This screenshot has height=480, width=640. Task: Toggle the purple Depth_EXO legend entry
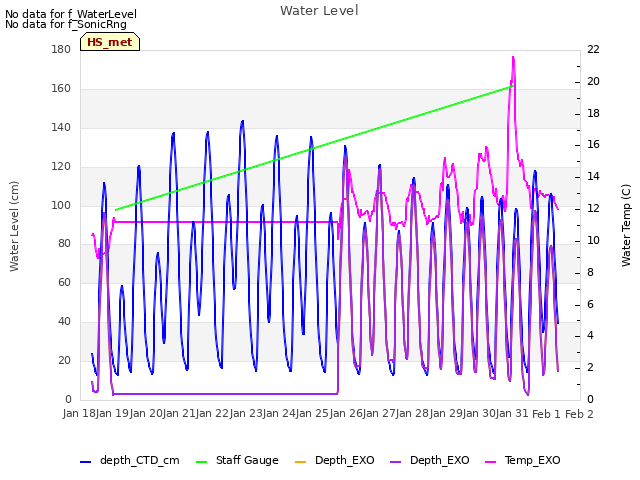pos(429,460)
